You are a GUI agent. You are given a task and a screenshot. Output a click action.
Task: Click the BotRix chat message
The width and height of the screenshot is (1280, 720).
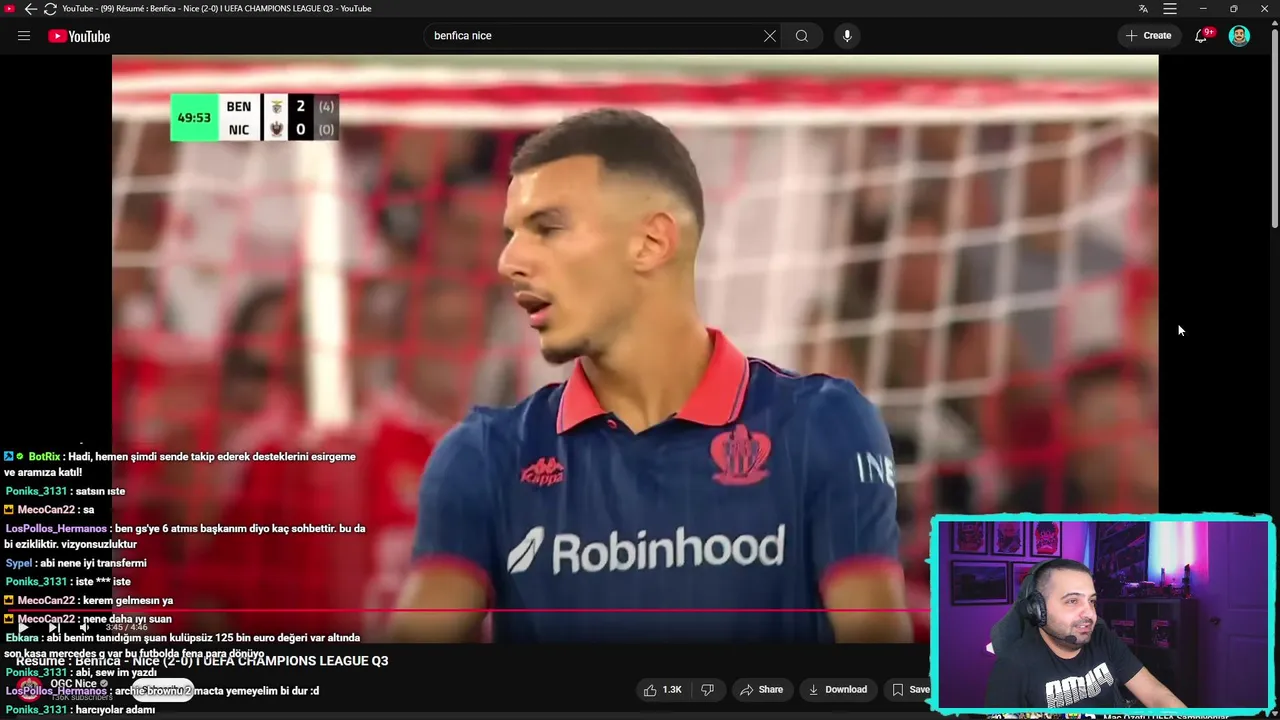tap(180, 464)
